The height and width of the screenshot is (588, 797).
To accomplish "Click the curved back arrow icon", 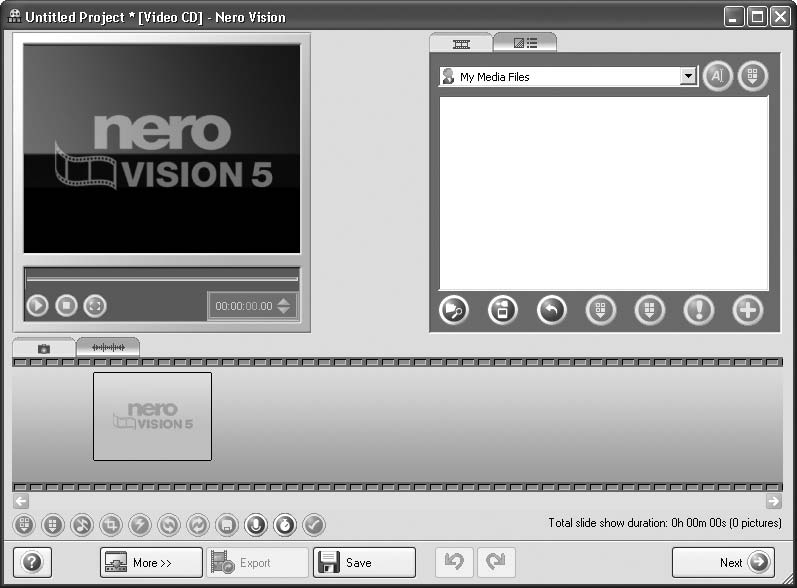I will 551,310.
